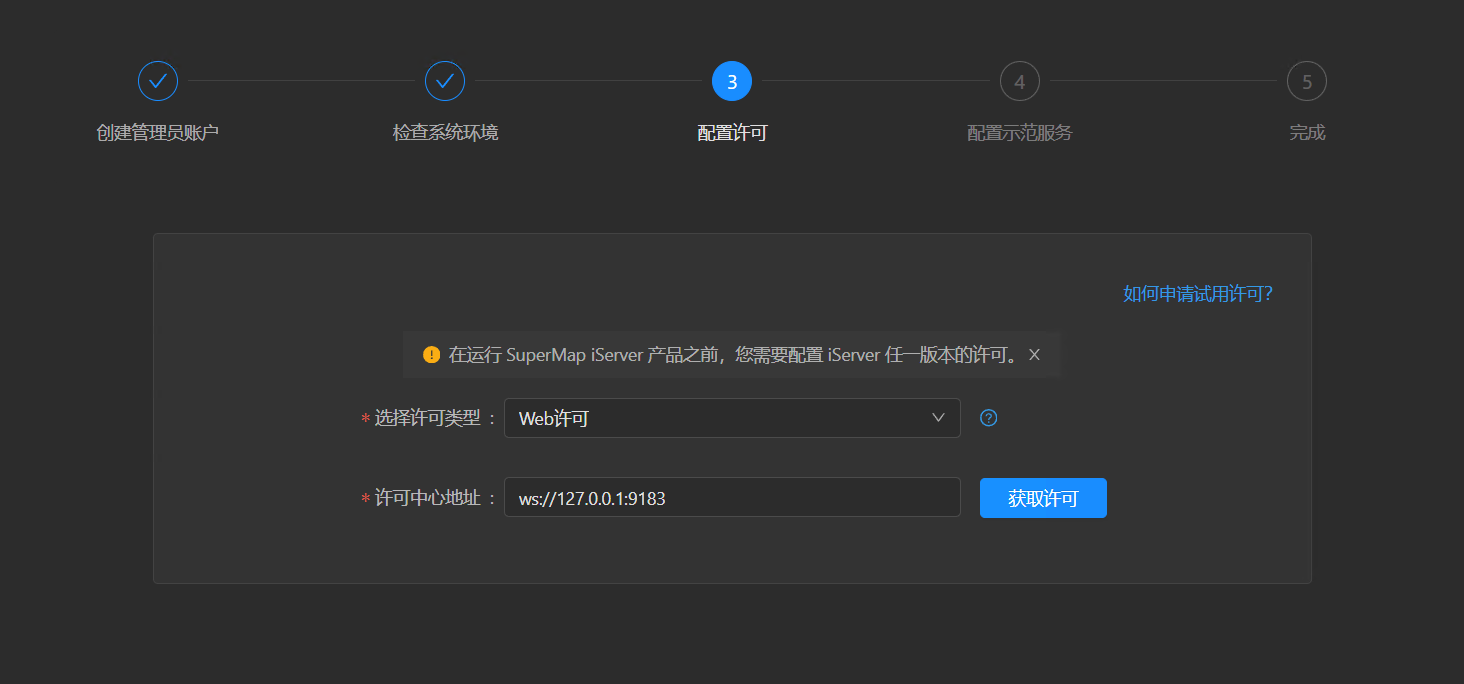Click the step 4 circle
This screenshot has height=684, width=1464.
click(x=1019, y=81)
